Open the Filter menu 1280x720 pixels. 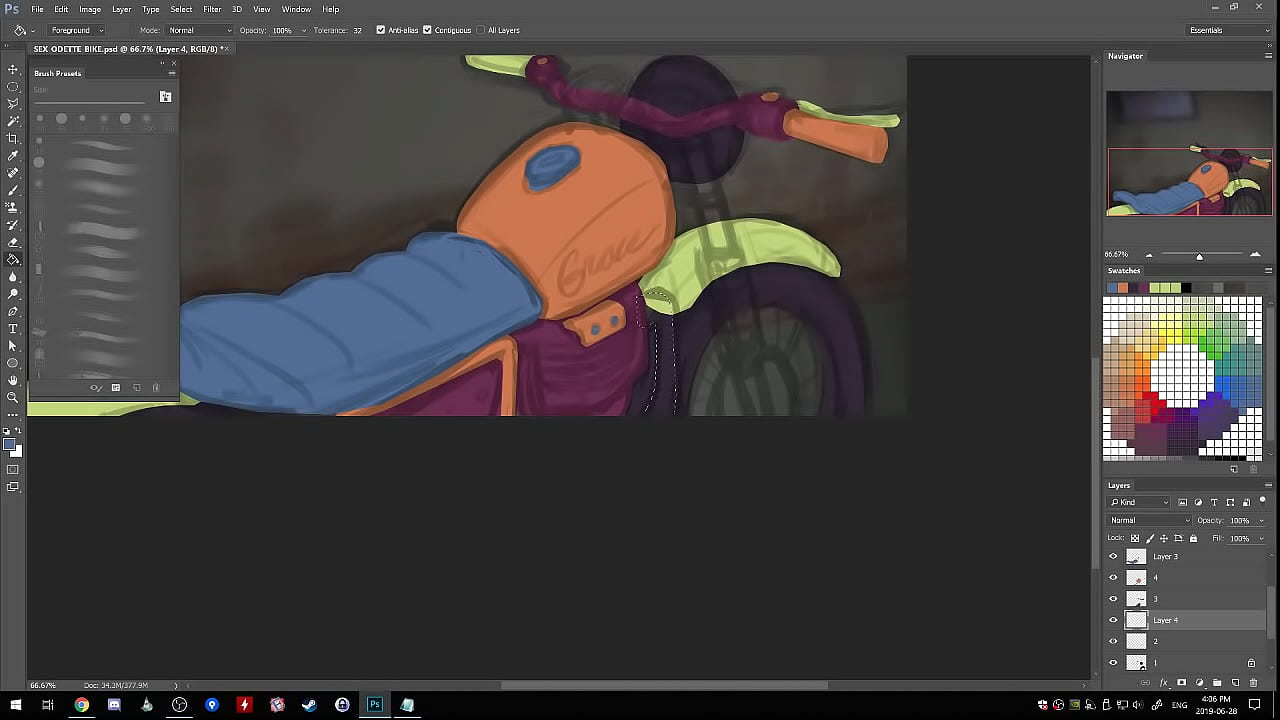pyautogui.click(x=212, y=9)
